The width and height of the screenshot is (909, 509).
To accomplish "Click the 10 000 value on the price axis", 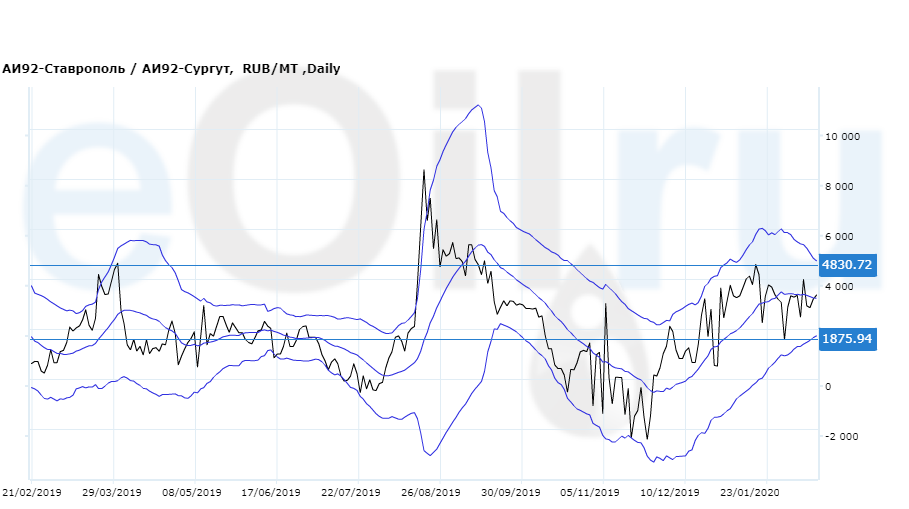I will (x=841, y=136).
